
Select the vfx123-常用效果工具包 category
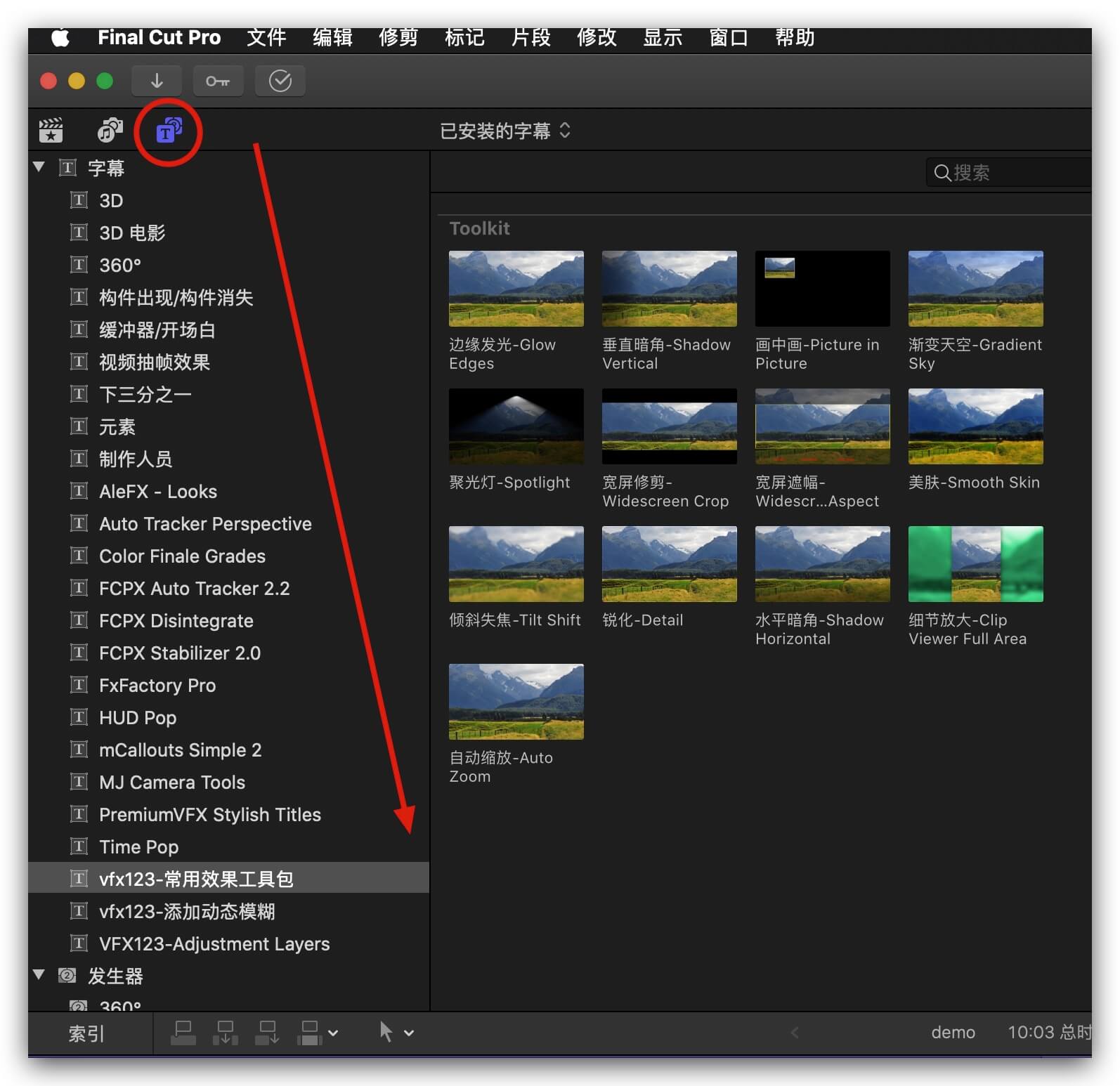pos(228,878)
